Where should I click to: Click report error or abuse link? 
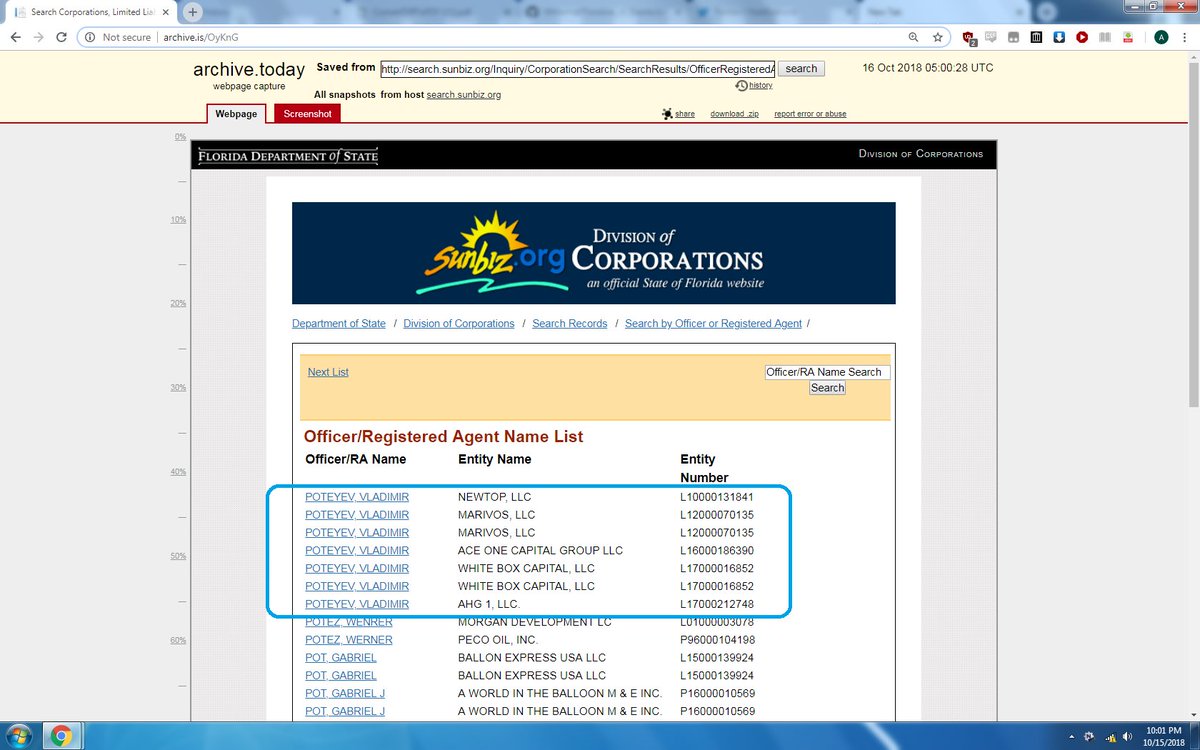(x=810, y=114)
